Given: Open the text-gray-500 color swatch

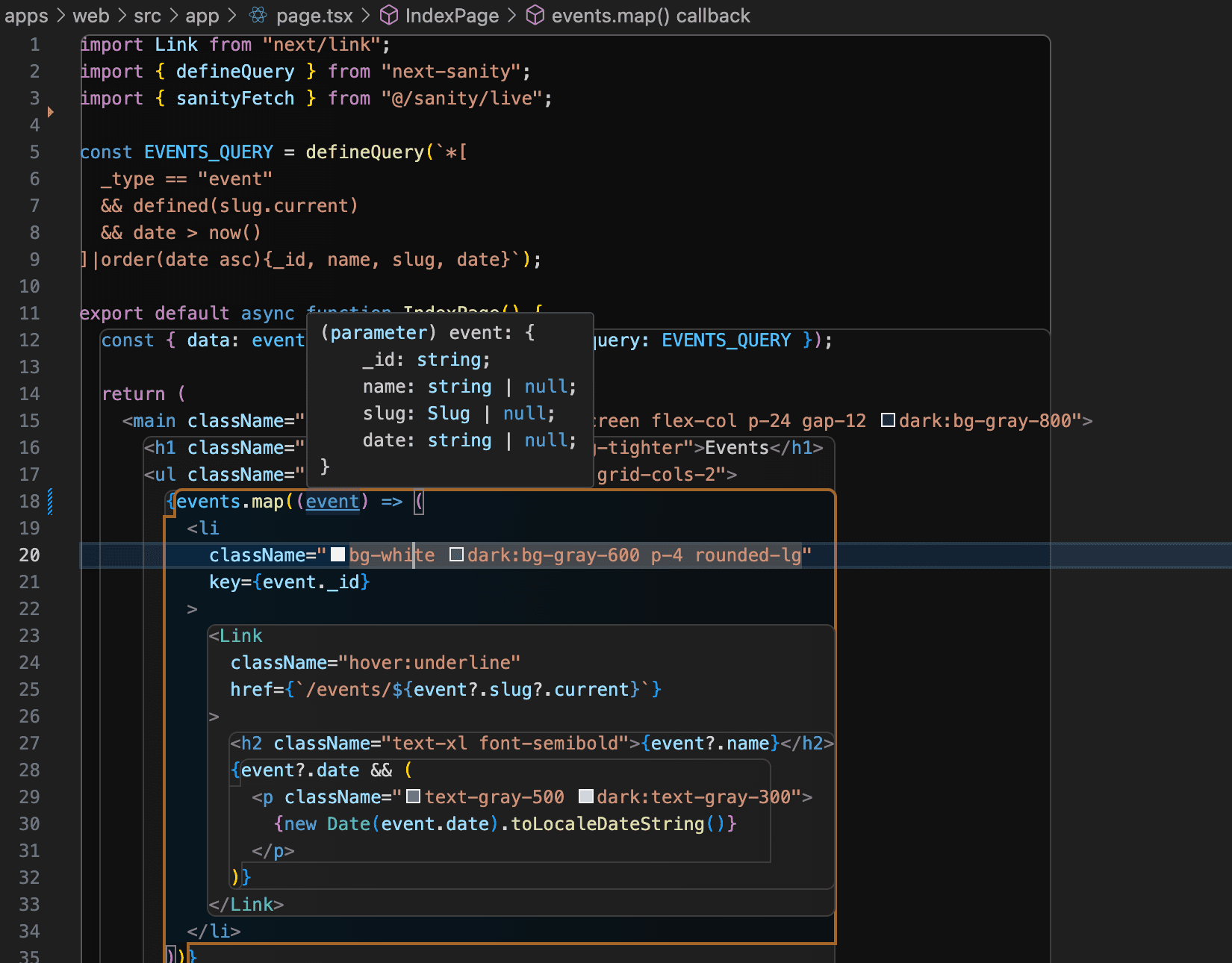Looking at the screenshot, I should [413, 797].
